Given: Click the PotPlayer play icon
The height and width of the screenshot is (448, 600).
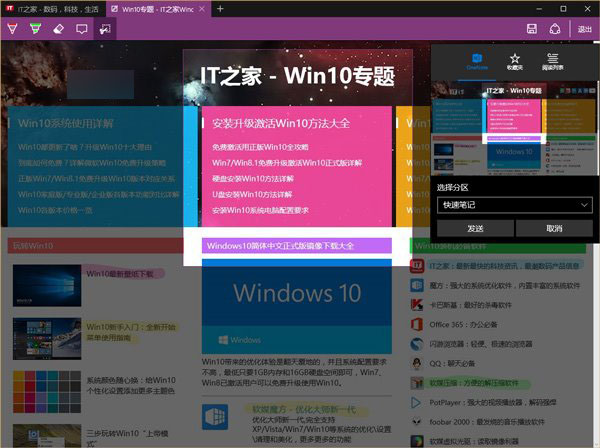Looking at the screenshot, I should [x=417, y=402].
